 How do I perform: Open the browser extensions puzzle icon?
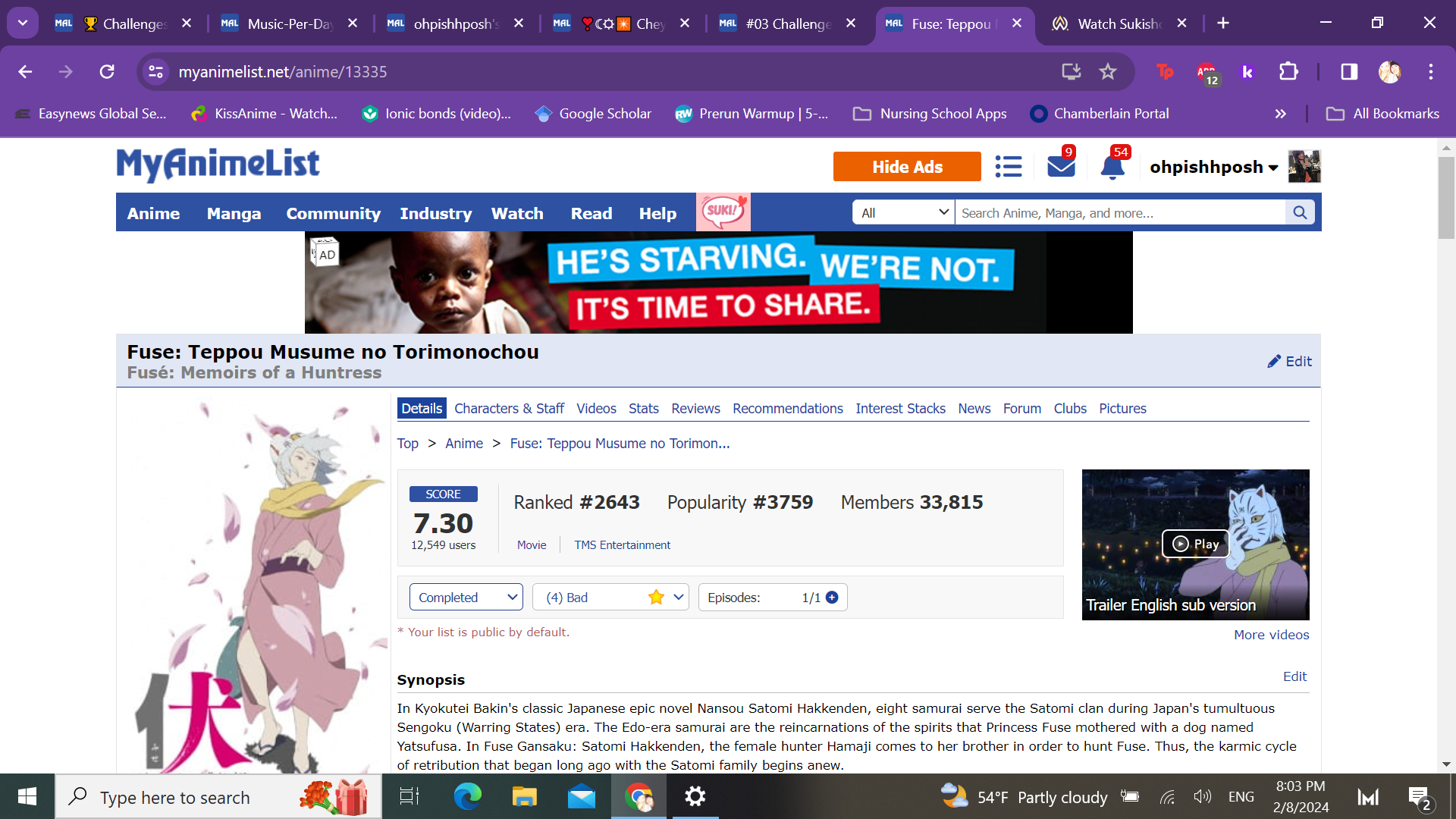pyautogui.click(x=1288, y=72)
